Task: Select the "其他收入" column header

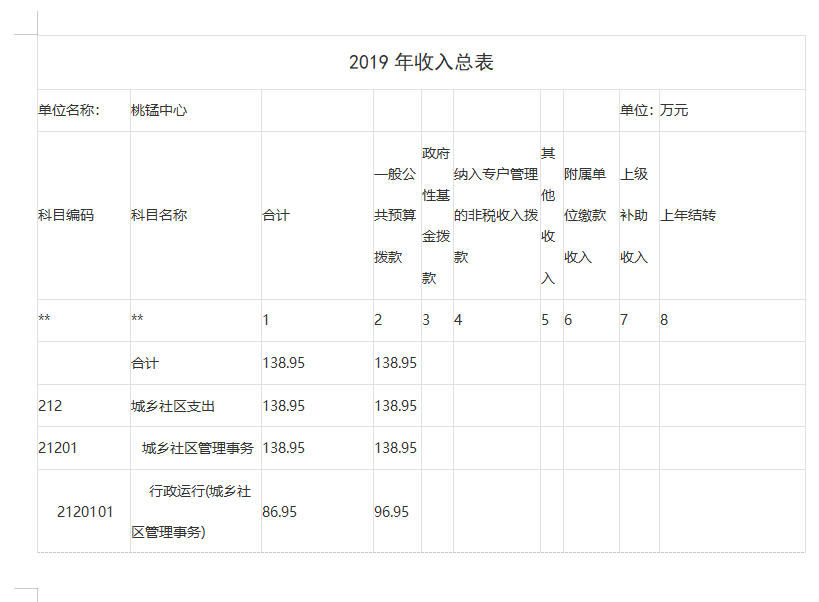Action: coord(549,215)
